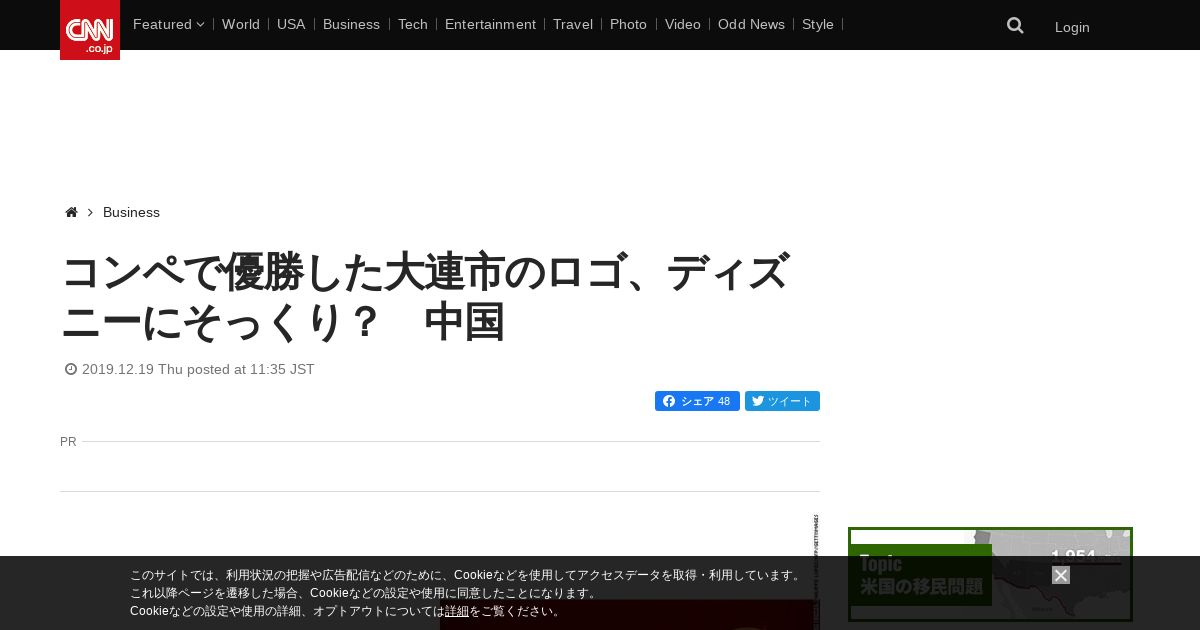Open the USA section
The height and width of the screenshot is (630, 1200).
click(x=291, y=24)
